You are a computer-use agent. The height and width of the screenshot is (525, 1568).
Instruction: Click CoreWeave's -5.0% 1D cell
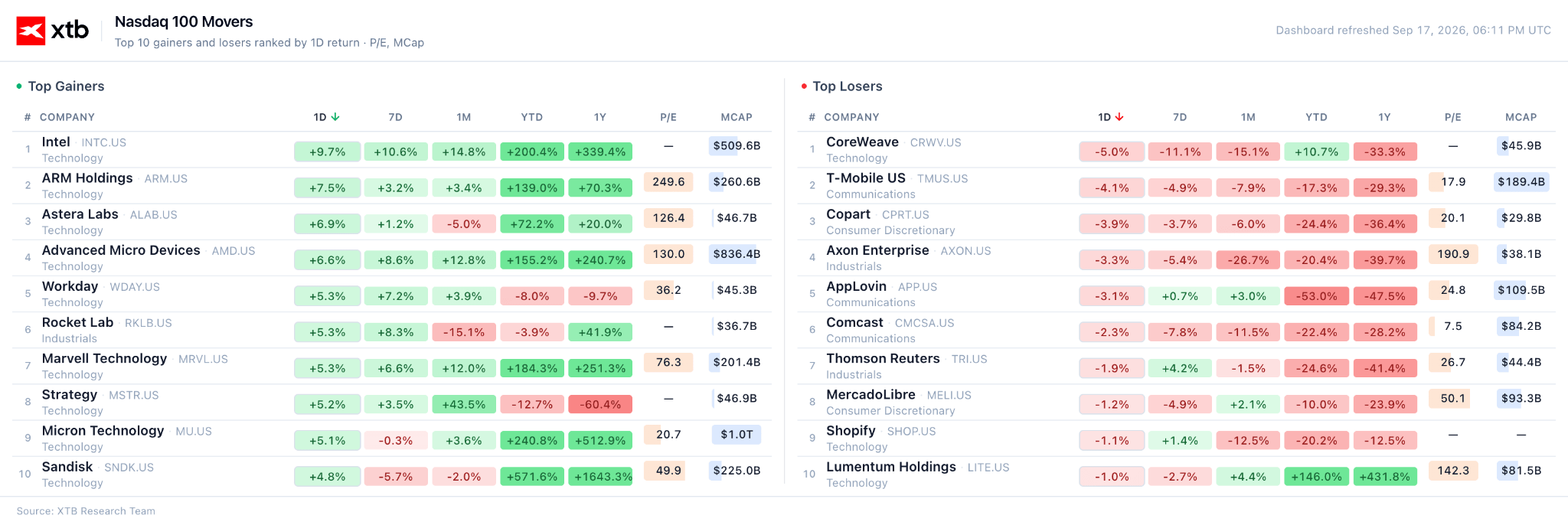coord(1112,152)
